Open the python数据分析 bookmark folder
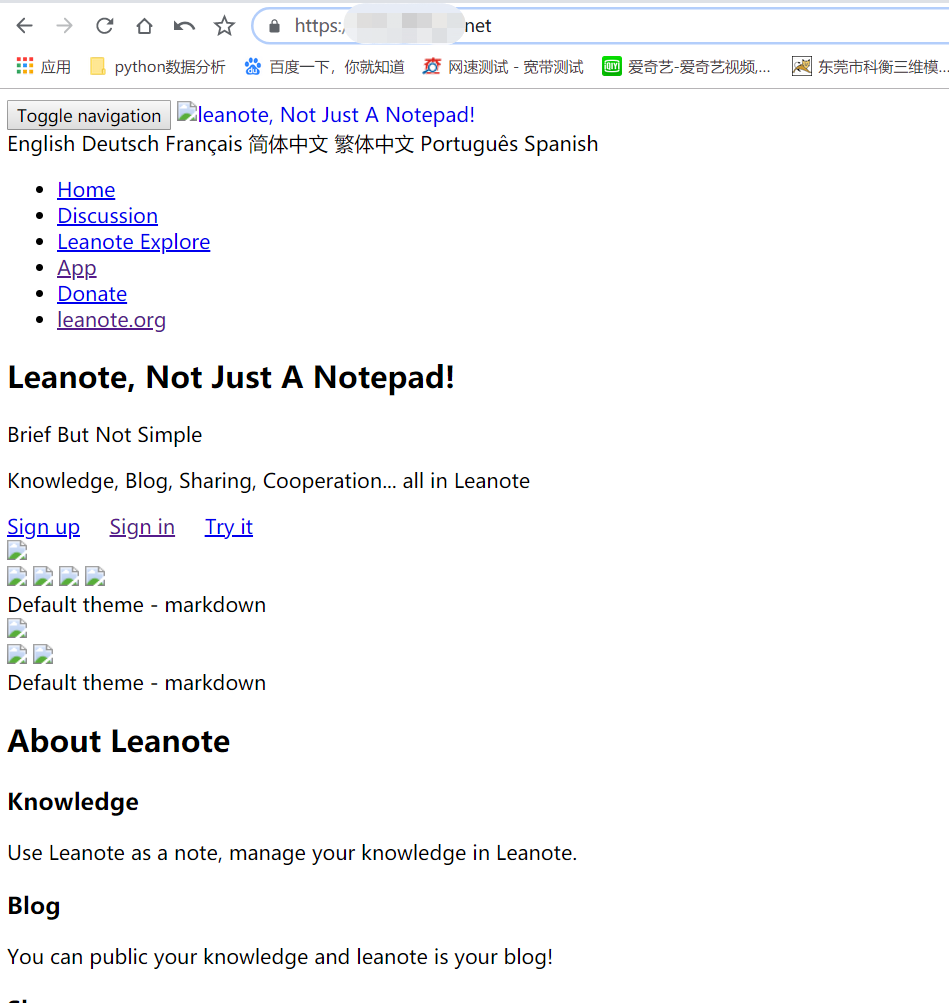Screen dimensions: 949x1003 tap(157, 67)
